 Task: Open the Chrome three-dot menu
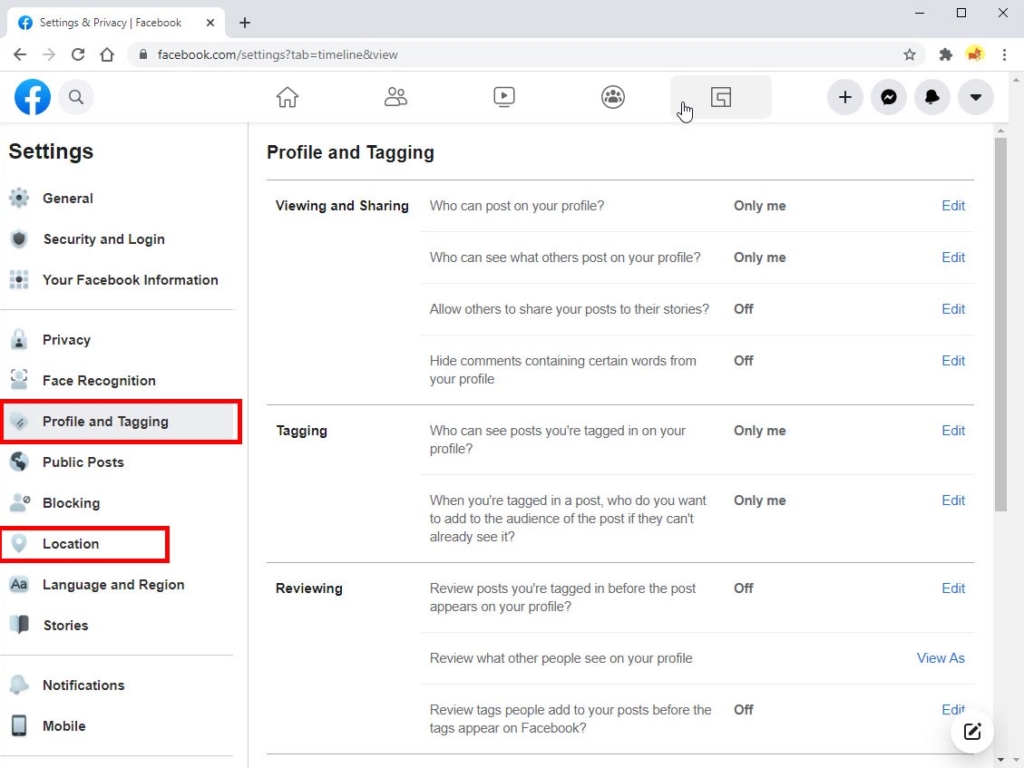pos(1004,54)
